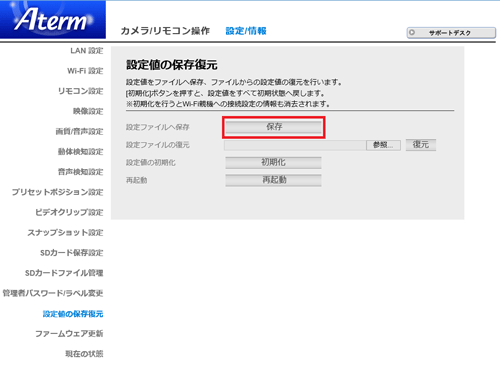Click the 設定ファイルへ保存 label
500x365 pixels.
tap(157, 127)
